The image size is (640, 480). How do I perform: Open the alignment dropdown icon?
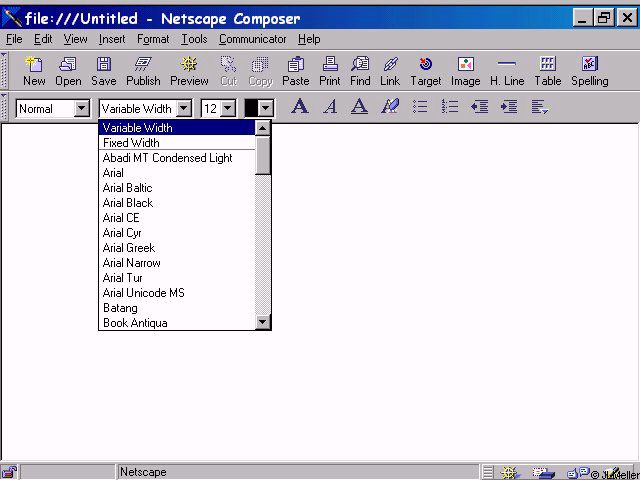click(x=539, y=107)
